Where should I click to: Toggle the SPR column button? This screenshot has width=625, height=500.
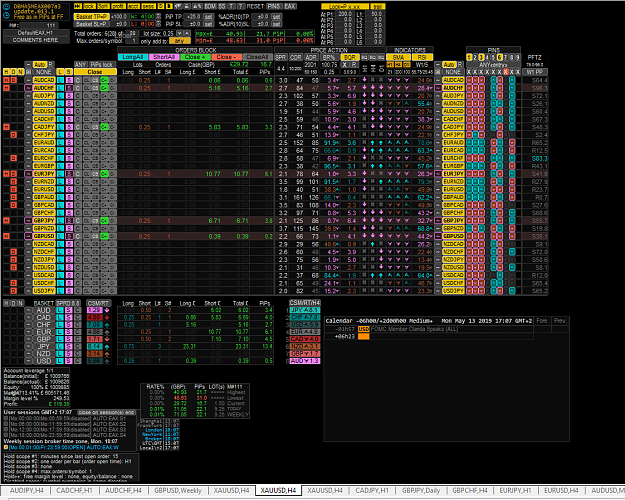[281, 57]
